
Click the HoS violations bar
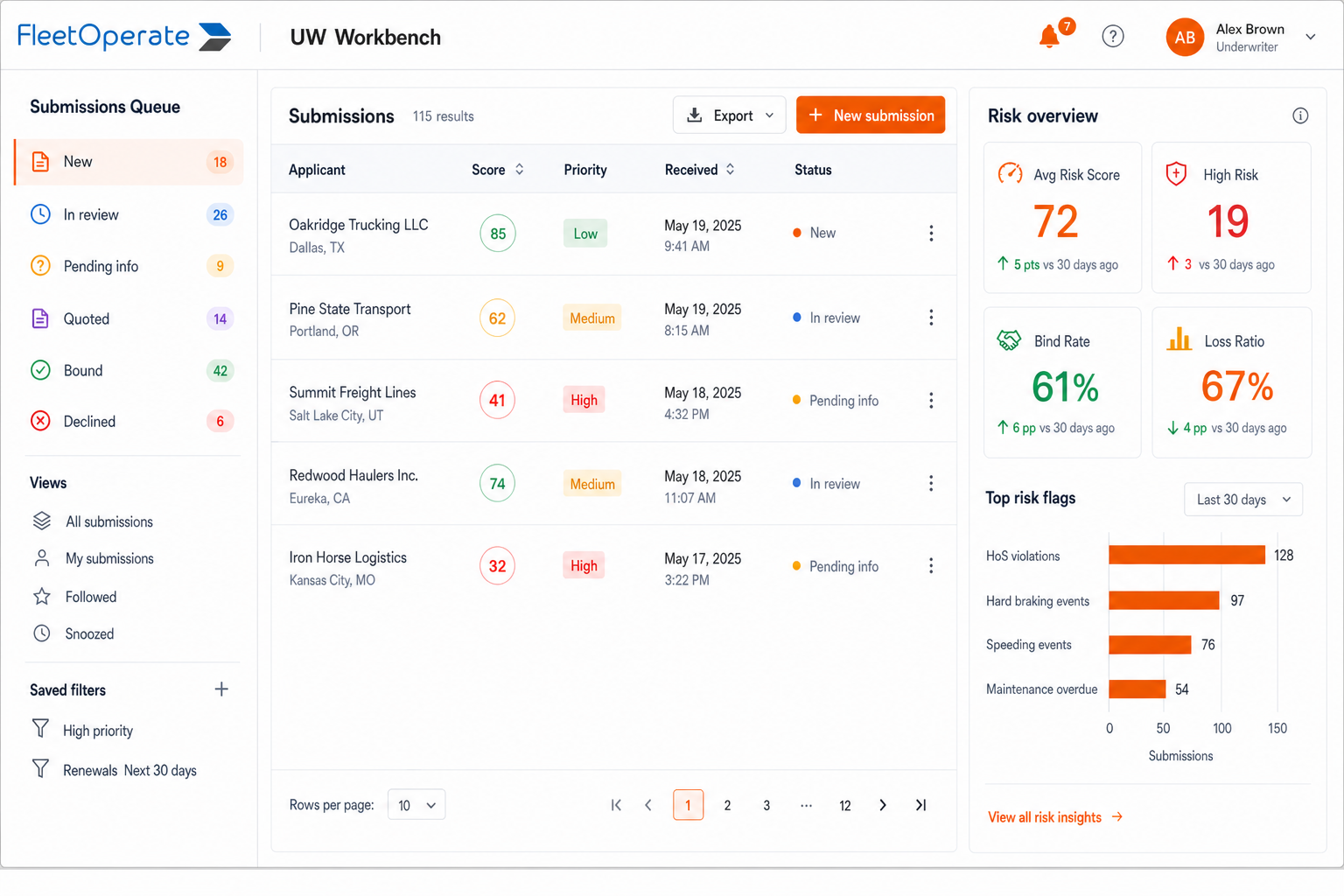pyautogui.click(x=1186, y=555)
